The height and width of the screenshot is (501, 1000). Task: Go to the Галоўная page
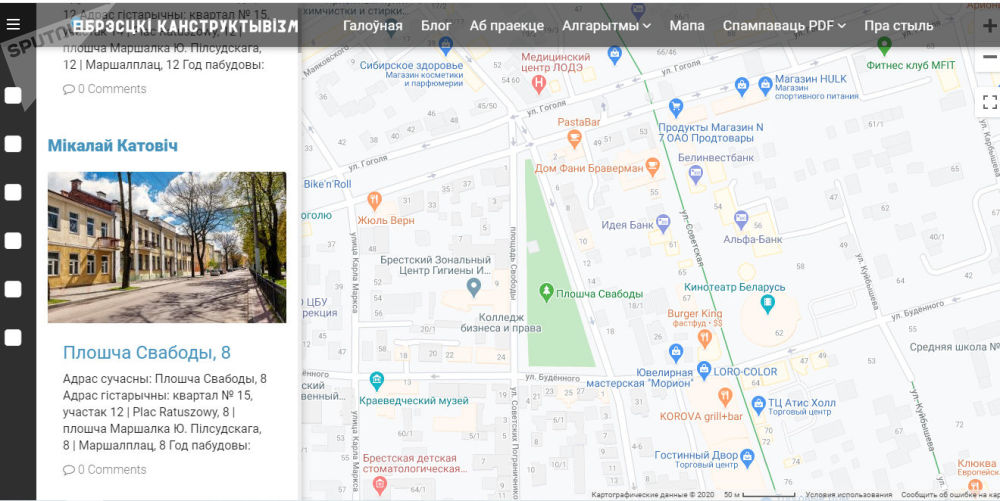(x=372, y=25)
